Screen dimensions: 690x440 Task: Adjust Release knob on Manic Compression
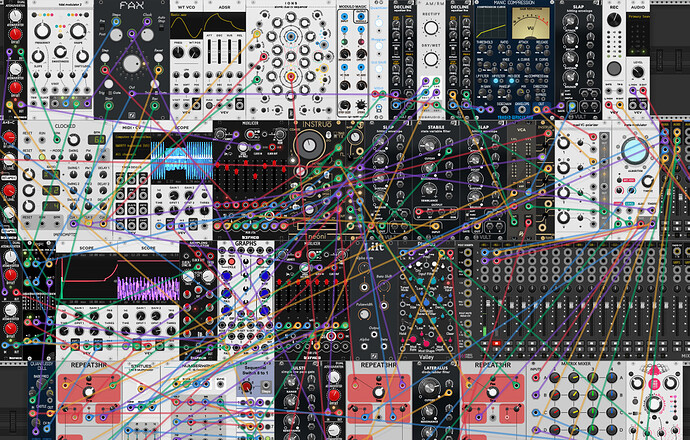click(x=542, y=50)
